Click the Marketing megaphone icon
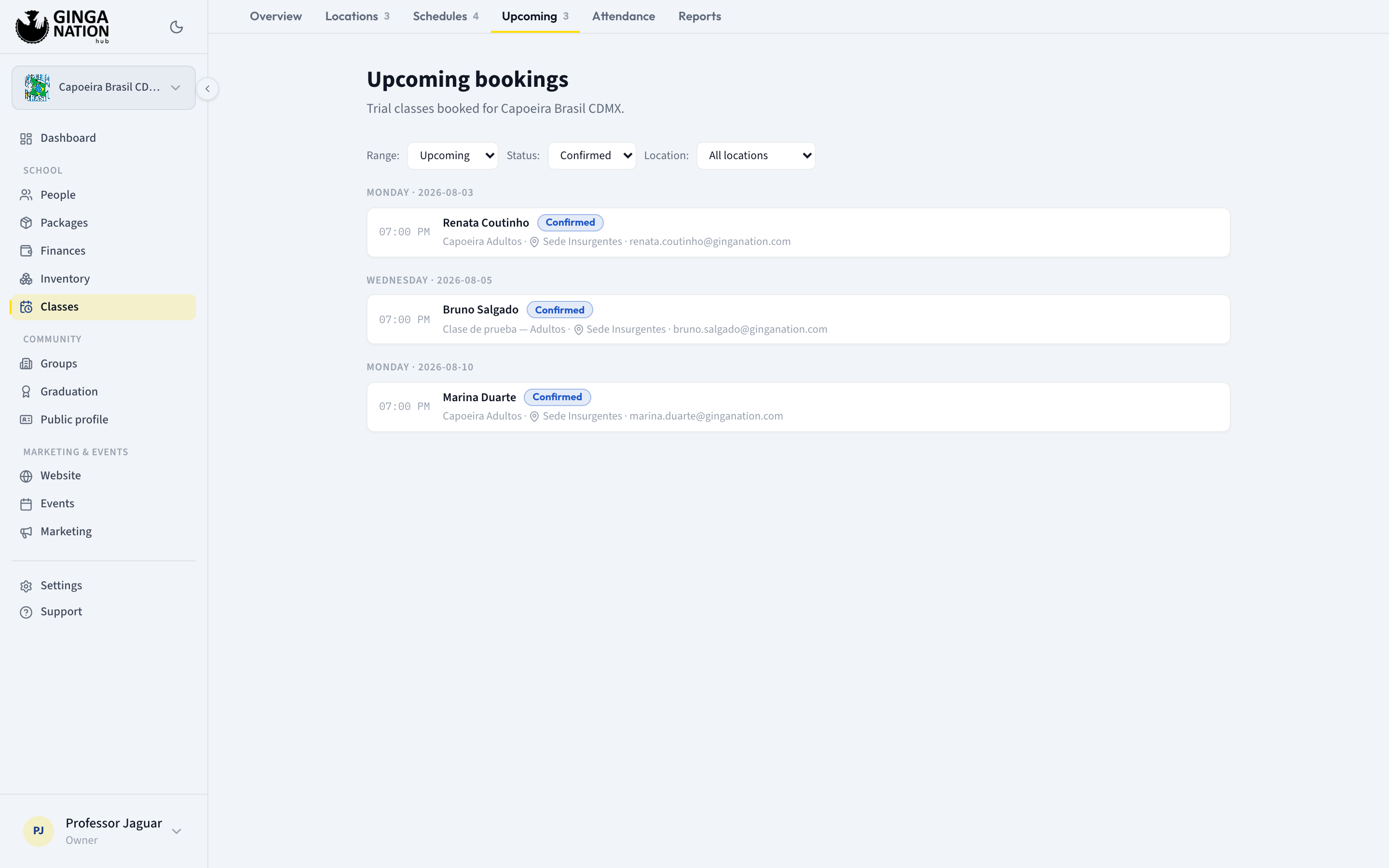 click(26, 532)
